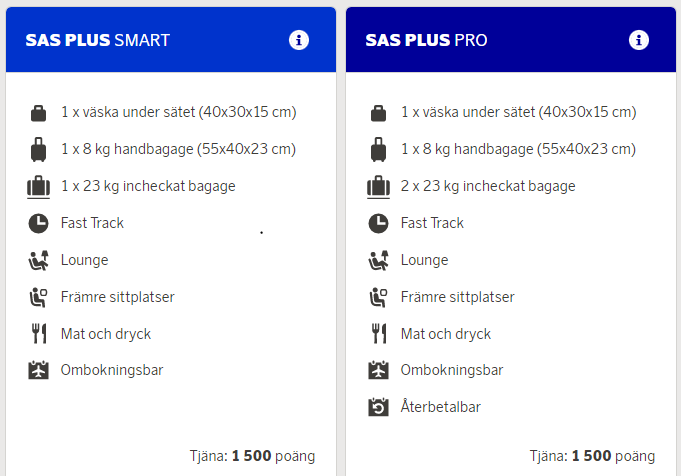Screen dimensions: 681x476
Task: Click 'Ombokningsbar' text in Smart card
Action: 112,370
